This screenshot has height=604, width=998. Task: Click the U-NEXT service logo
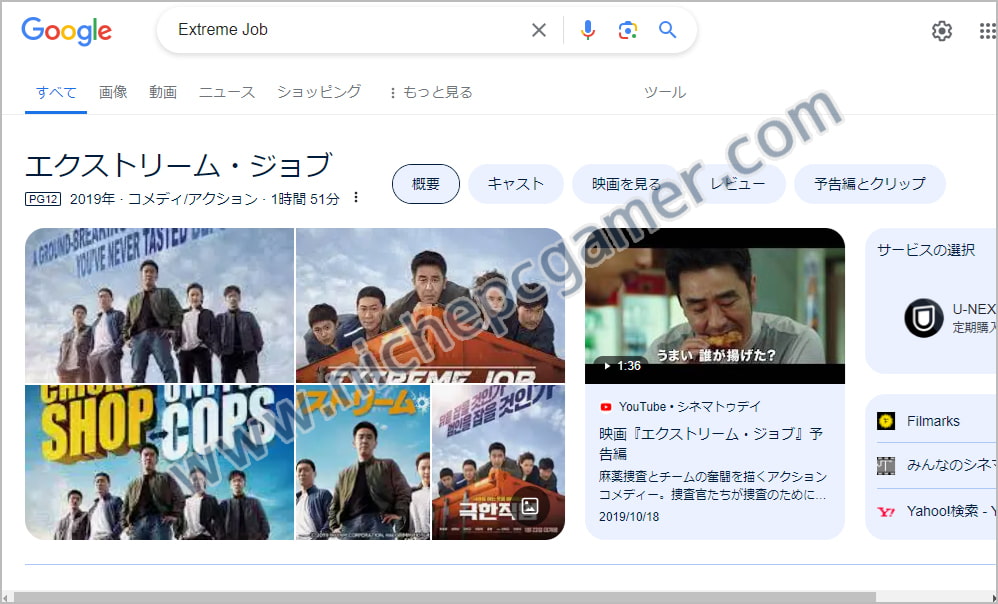(x=924, y=318)
